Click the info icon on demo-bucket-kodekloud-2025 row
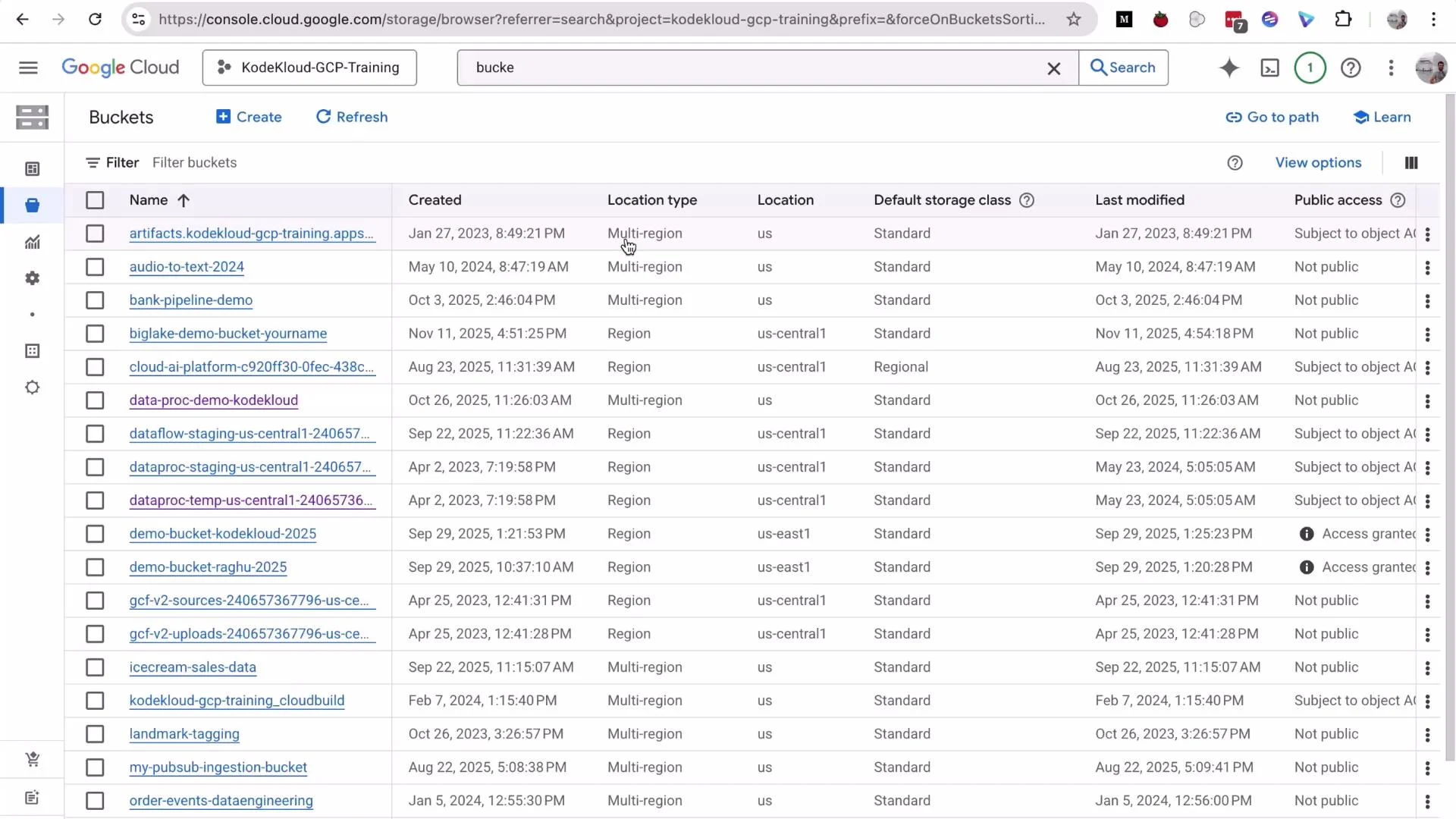 click(x=1307, y=534)
